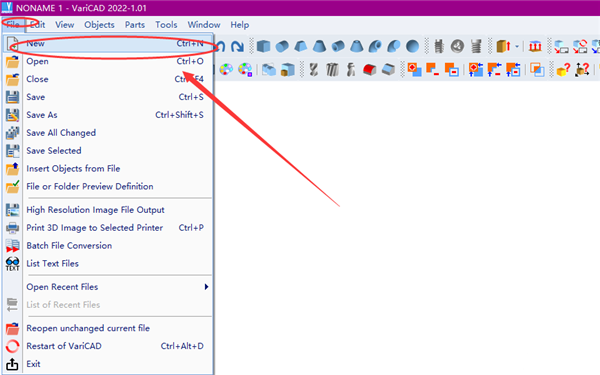The height and width of the screenshot is (375, 600).
Task: Choose Save from the File menu
Action: click(108, 97)
